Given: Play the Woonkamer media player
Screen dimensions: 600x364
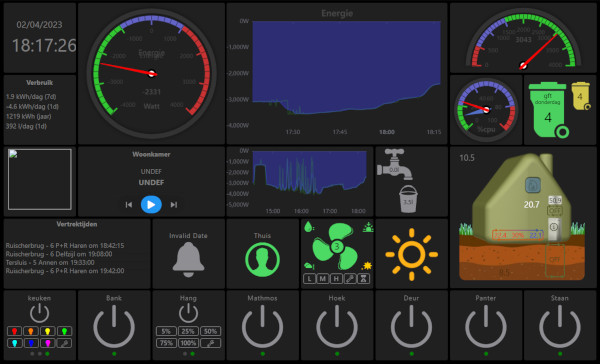Looking at the screenshot, I should click(151, 205).
